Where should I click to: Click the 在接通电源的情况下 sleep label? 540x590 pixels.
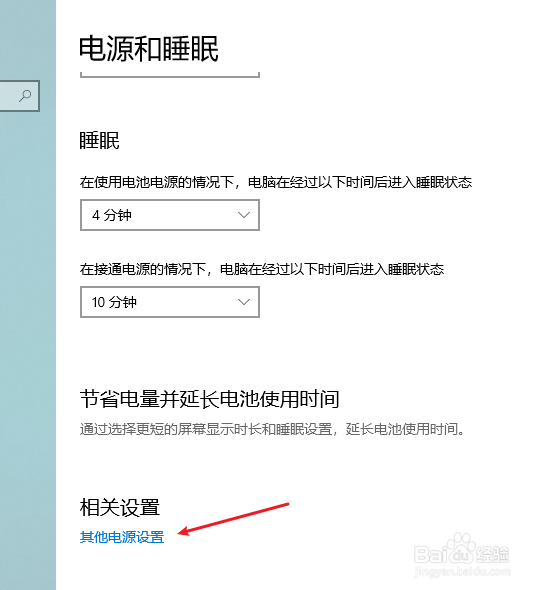coord(262,269)
